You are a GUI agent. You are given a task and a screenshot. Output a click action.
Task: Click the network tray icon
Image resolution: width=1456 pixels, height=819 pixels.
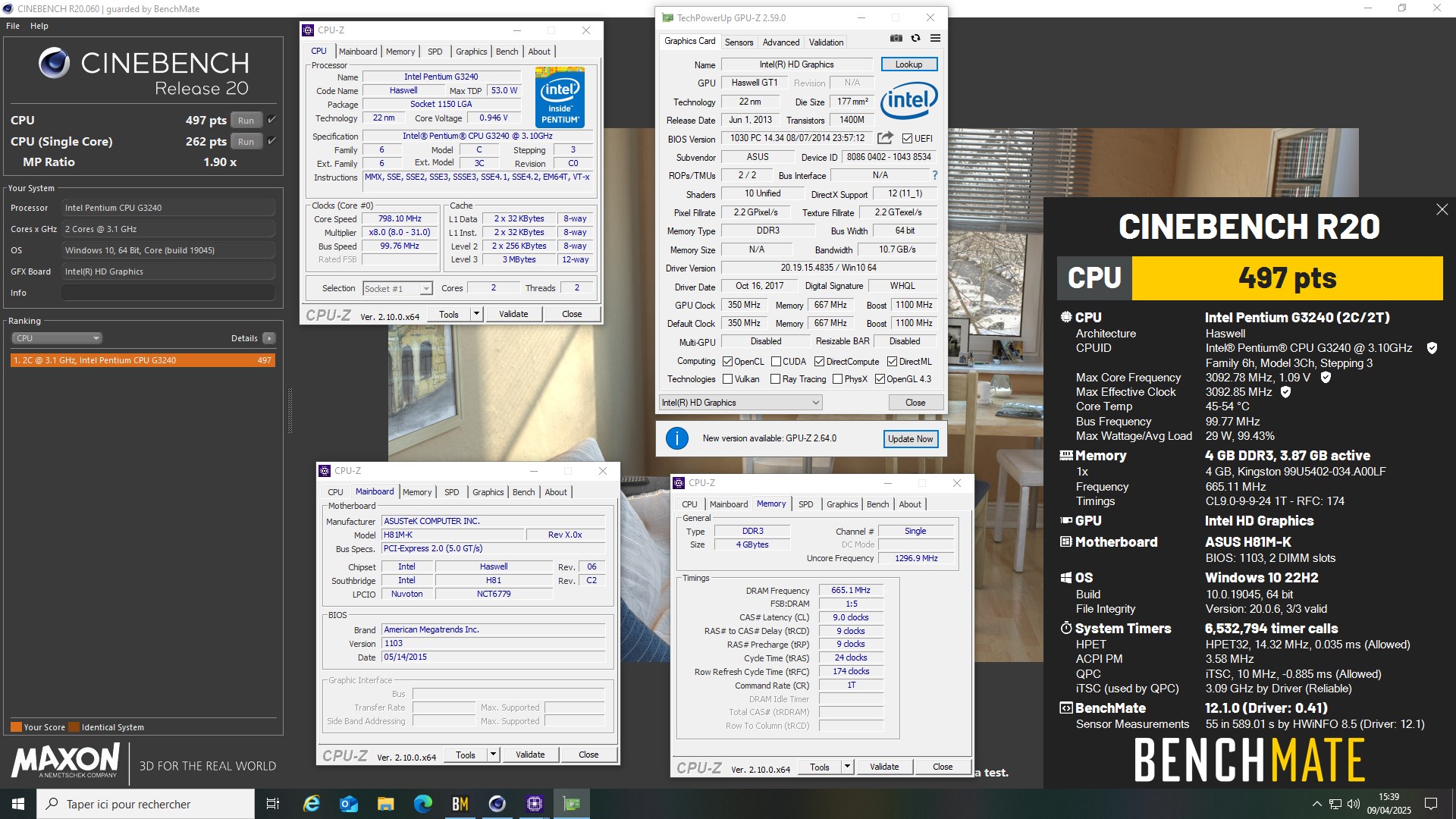coord(1335,804)
